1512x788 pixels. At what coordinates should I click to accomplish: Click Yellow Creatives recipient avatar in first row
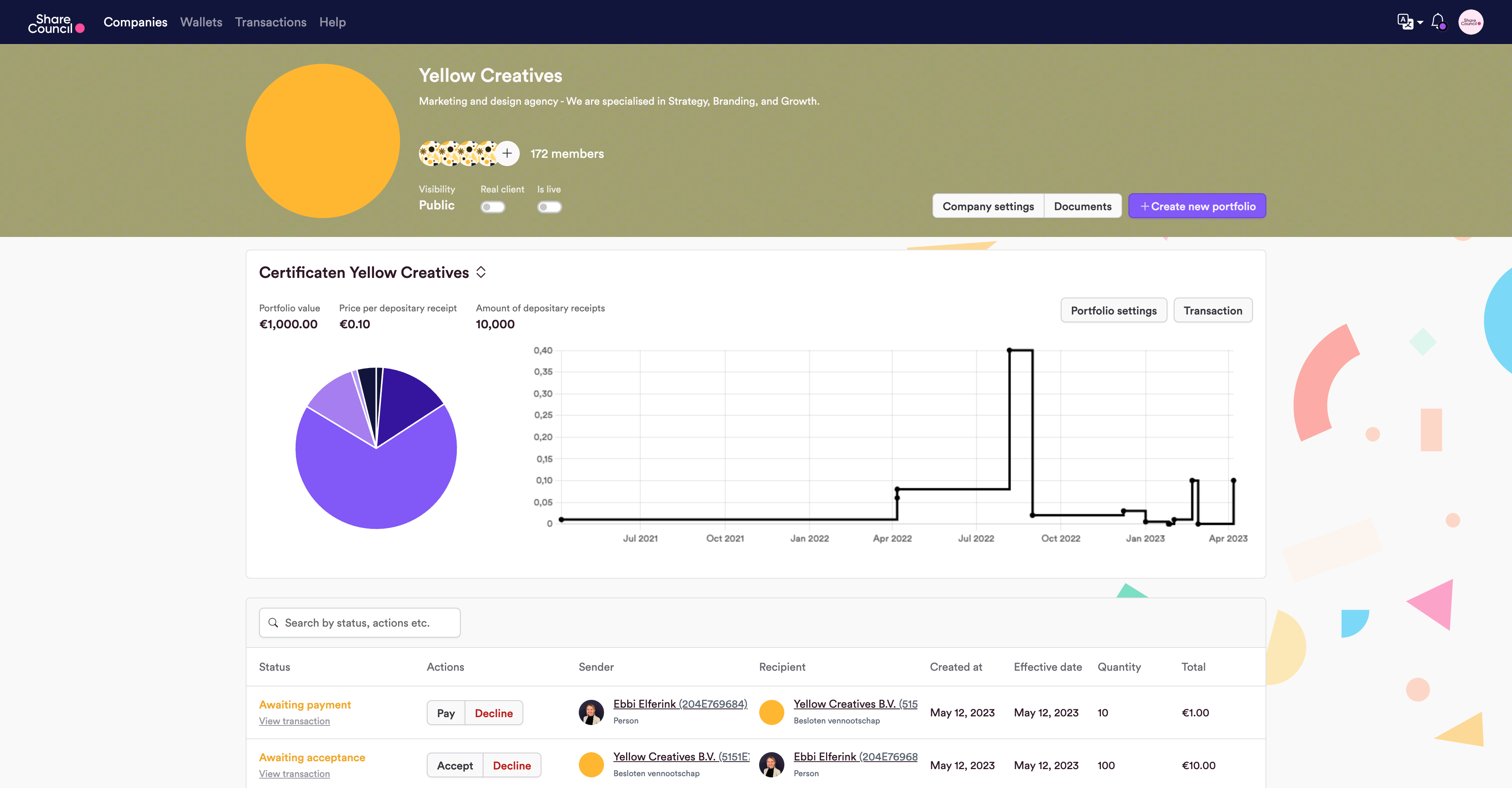pyautogui.click(x=772, y=712)
